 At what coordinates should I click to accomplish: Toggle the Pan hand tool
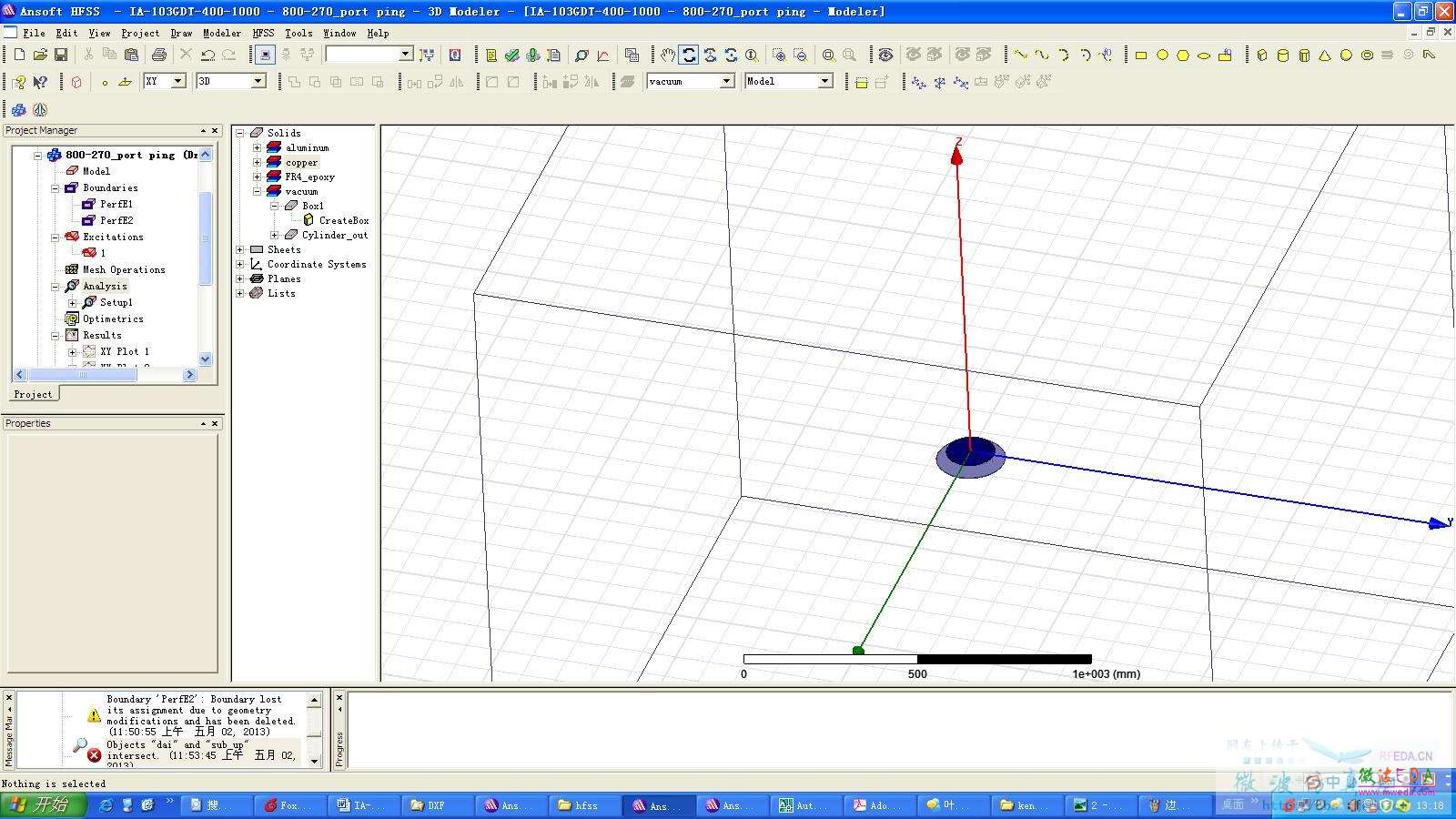click(668, 55)
